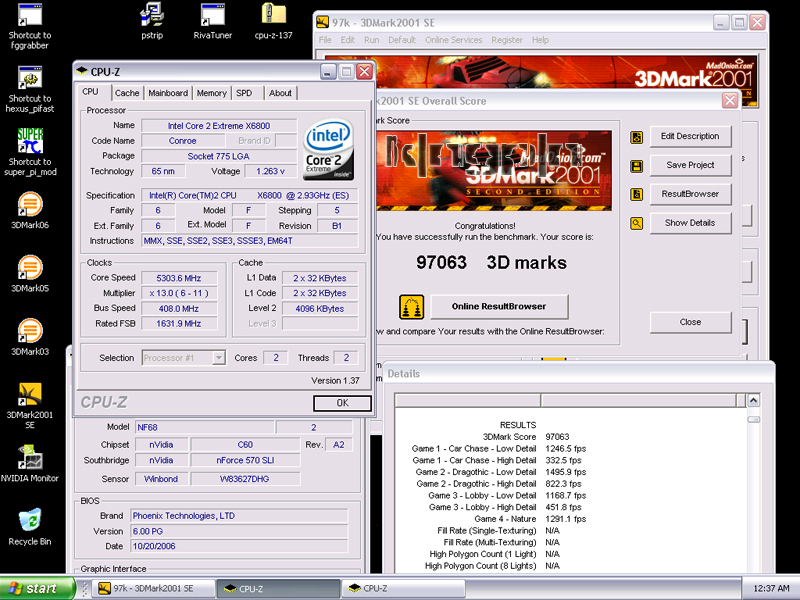Image resolution: width=800 pixels, height=600 pixels.
Task: Open the Memory tab in CPU-Z
Action: (211, 93)
